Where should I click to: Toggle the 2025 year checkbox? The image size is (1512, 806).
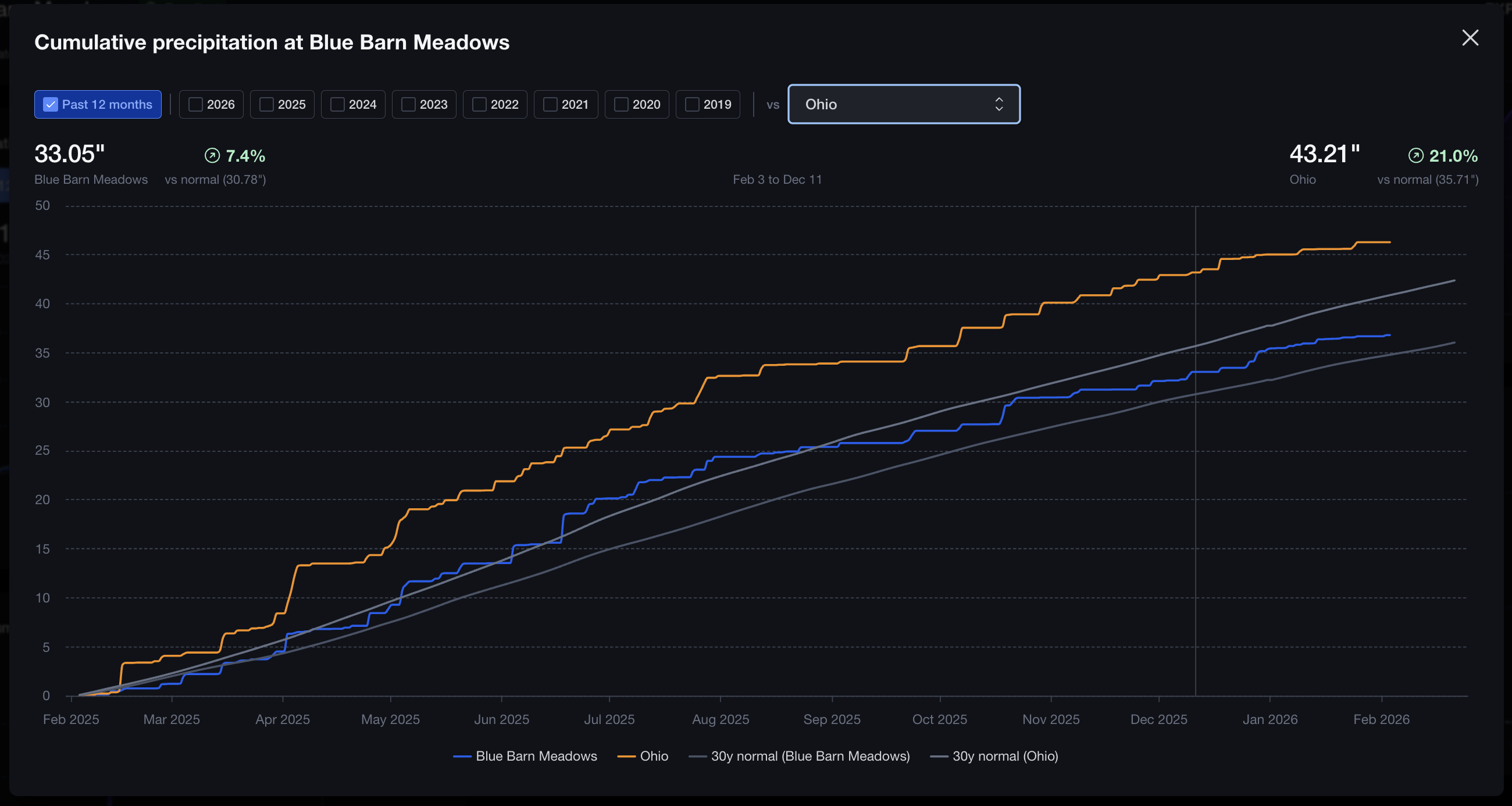coord(266,105)
